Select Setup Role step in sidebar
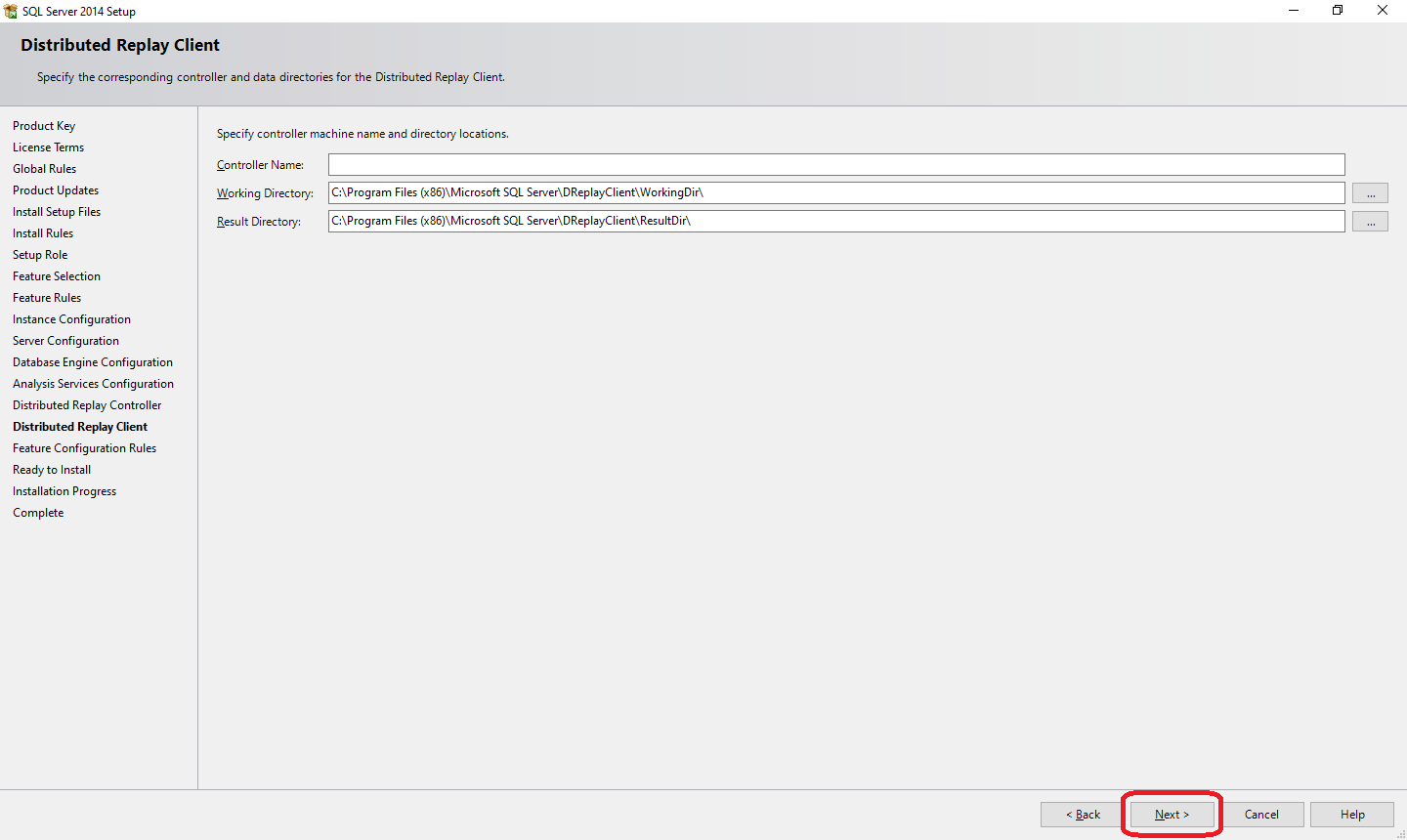The image size is (1407, 840). tap(40, 255)
